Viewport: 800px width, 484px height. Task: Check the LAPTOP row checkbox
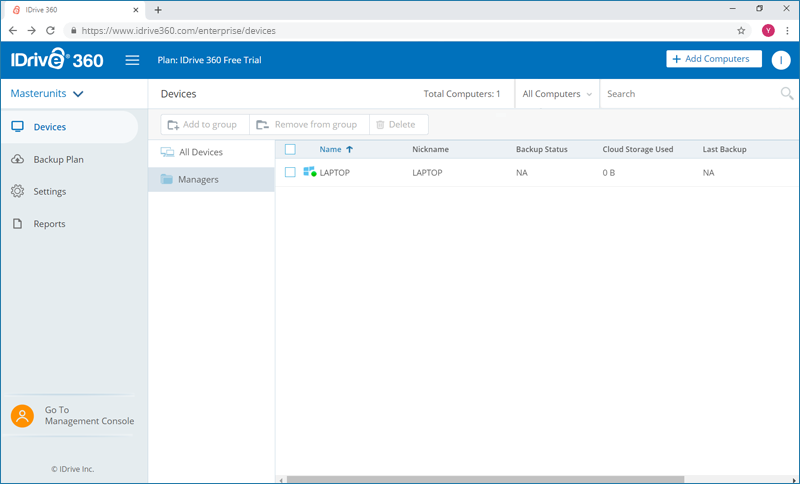coord(290,172)
